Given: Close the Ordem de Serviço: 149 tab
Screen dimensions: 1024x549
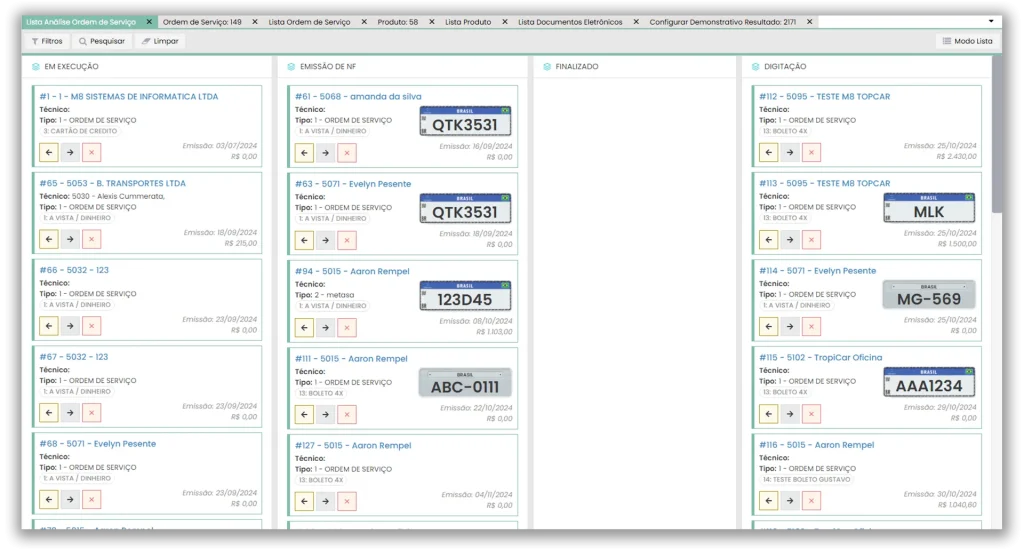Looking at the screenshot, I should 254,22.
